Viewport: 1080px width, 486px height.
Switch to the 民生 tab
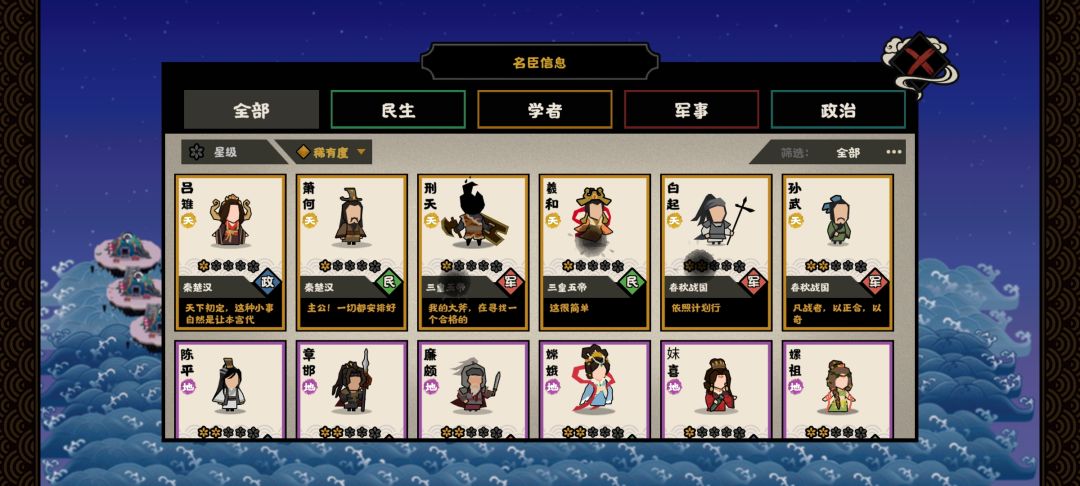point(398,109)
